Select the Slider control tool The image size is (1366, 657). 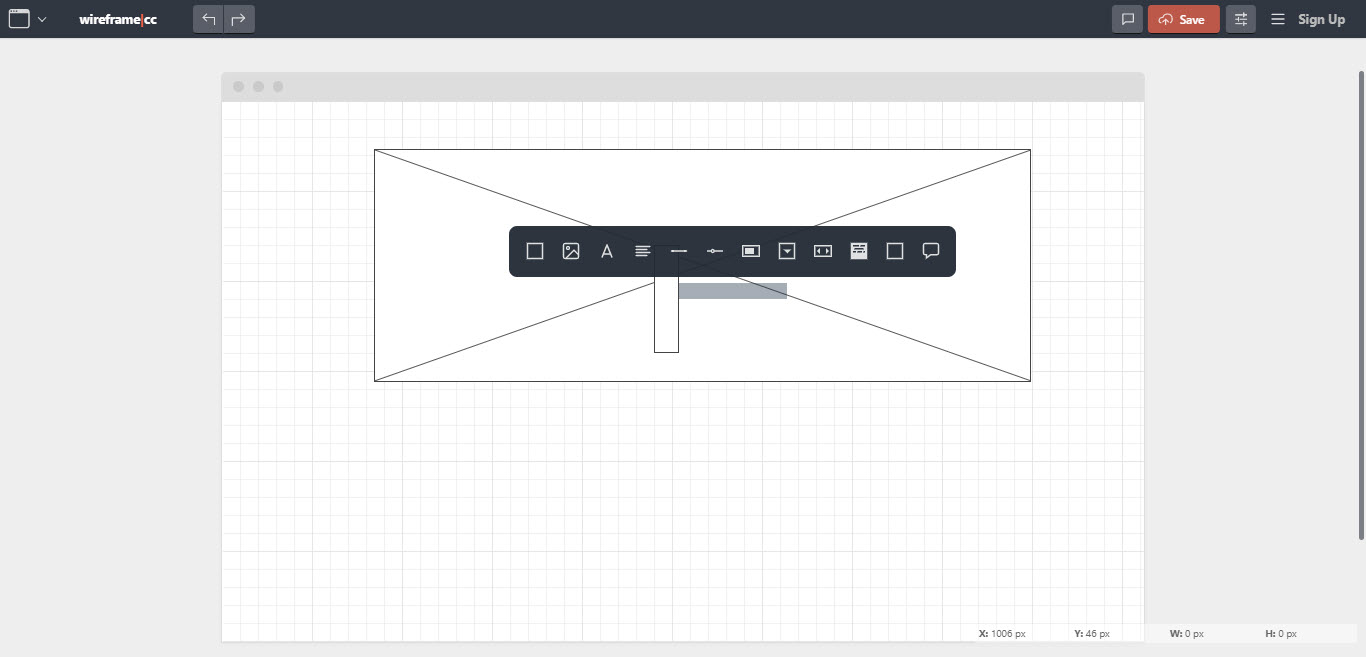714,251
